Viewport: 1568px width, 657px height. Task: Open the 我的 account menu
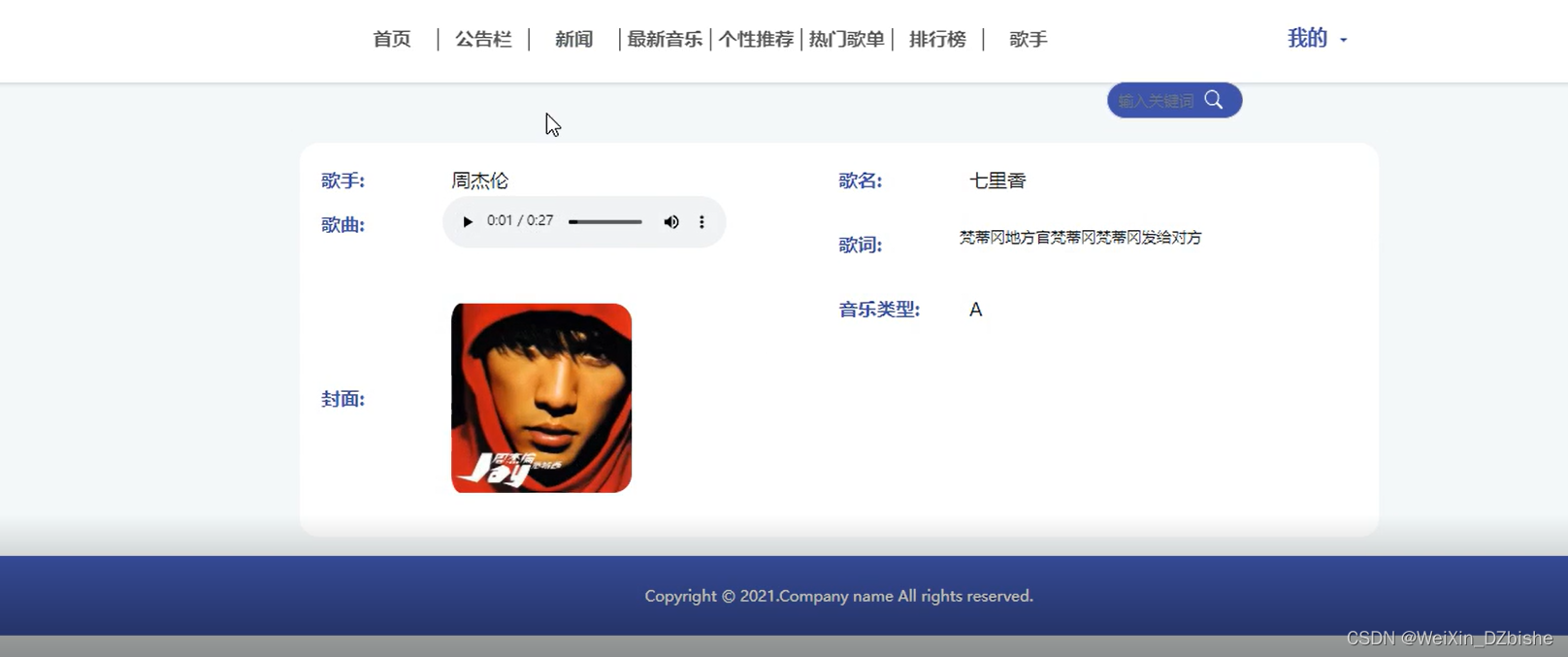pyautogui.click(x=1307, y=38)
